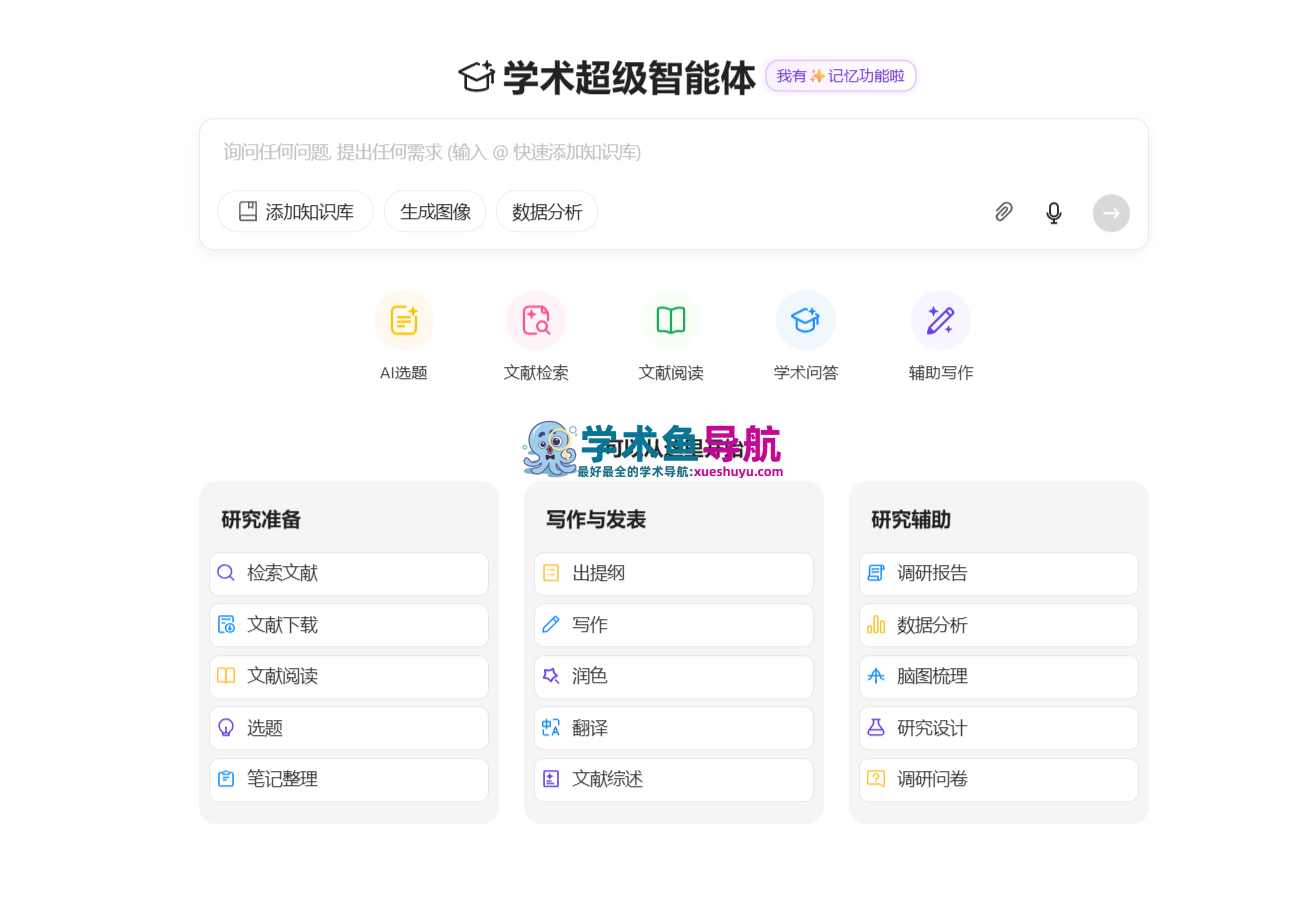Open 文献检索 via its magnifier icon
Viewport: 1307px width, 900px height.
pos(536,319)
